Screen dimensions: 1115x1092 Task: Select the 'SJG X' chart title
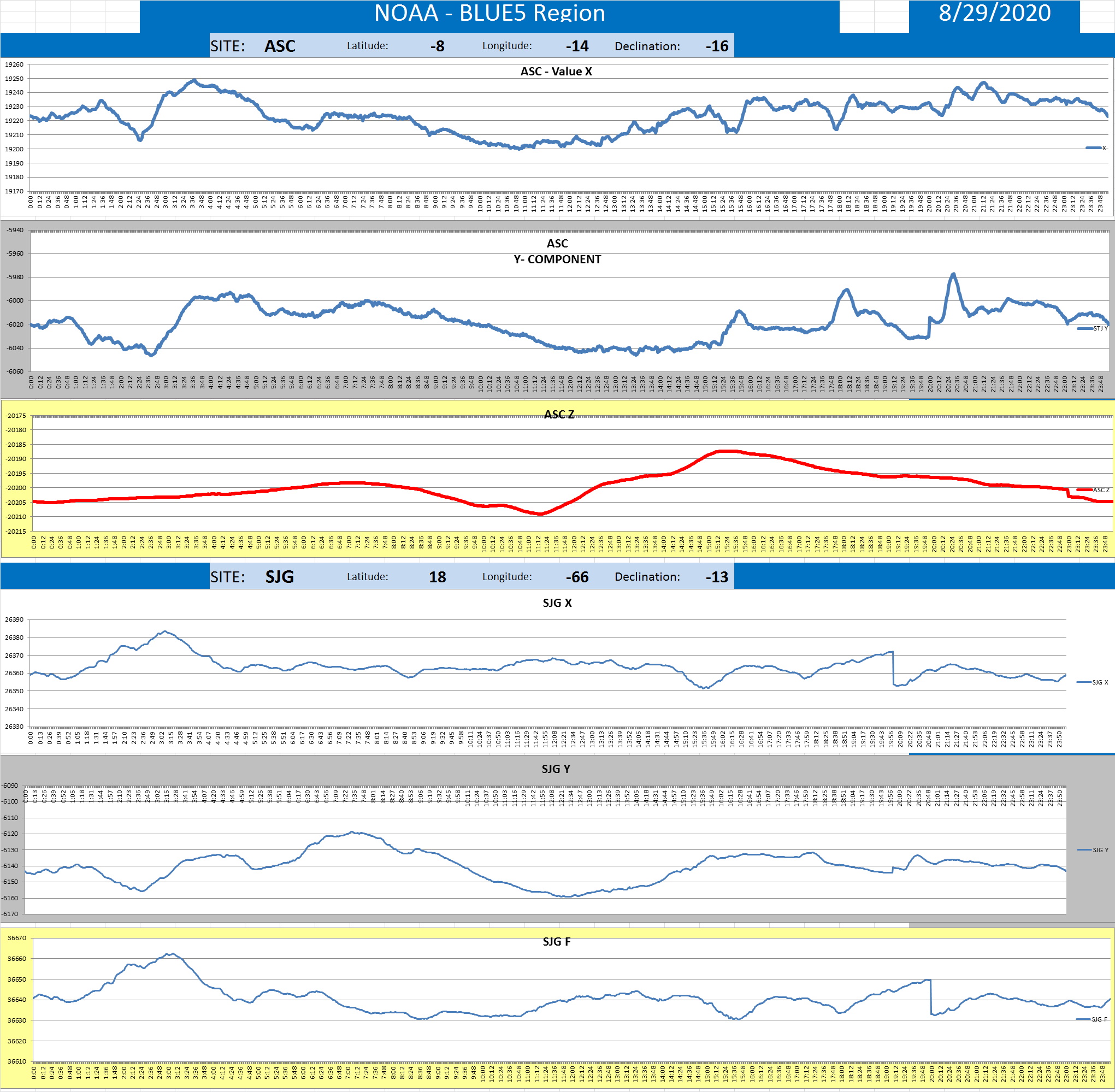(x=557, y=602)
